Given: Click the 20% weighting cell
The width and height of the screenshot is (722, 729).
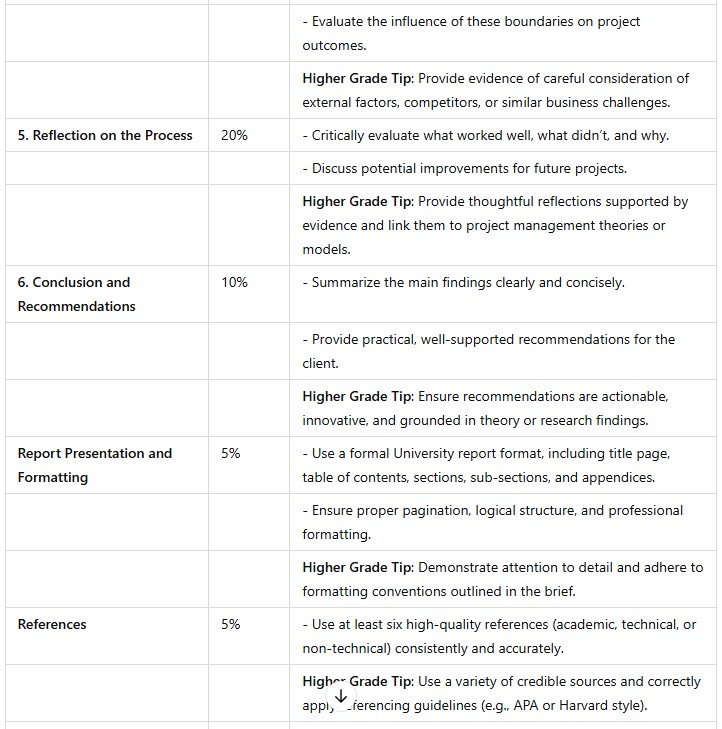Looking at the screenshot, I should point(234,135).
